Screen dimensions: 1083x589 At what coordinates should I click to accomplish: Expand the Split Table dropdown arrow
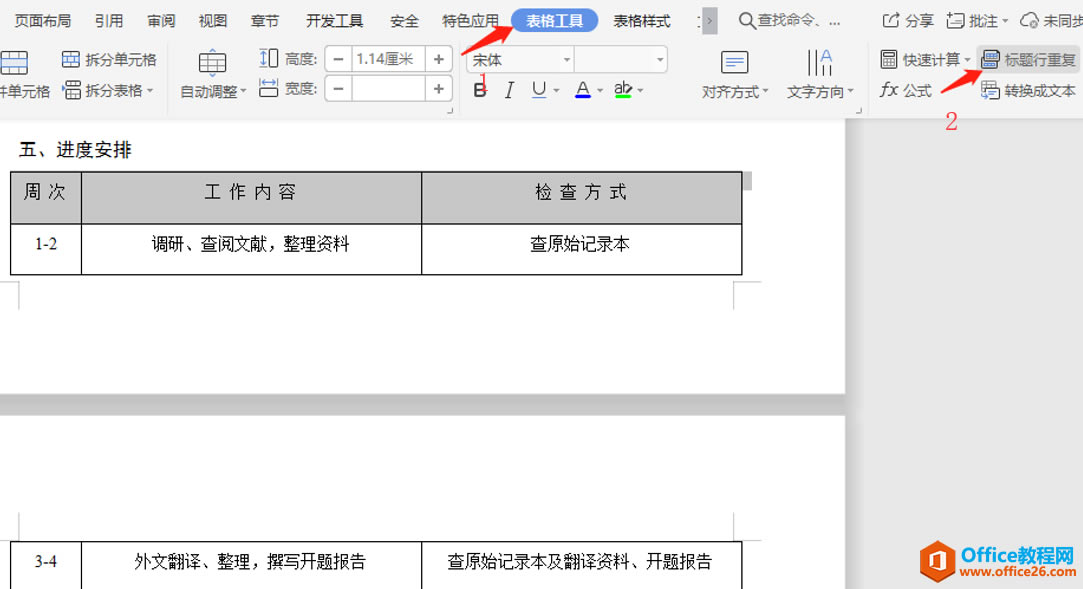[x=150, y=90]
